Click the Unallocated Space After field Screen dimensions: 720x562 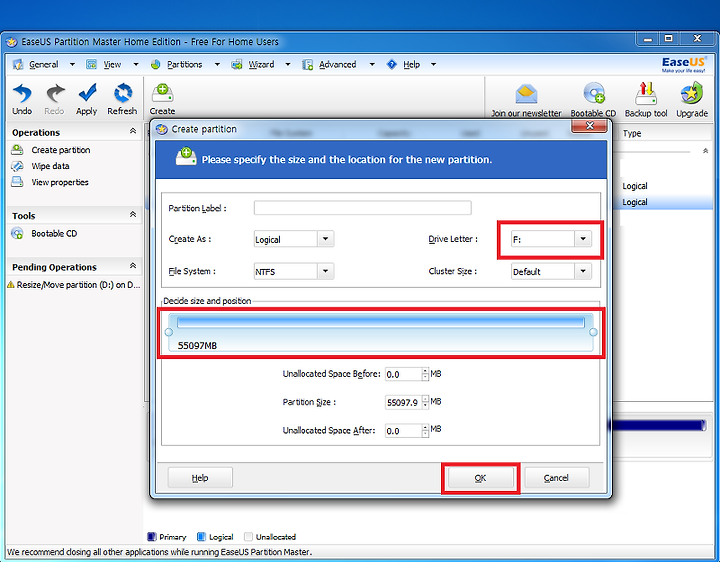403,431
